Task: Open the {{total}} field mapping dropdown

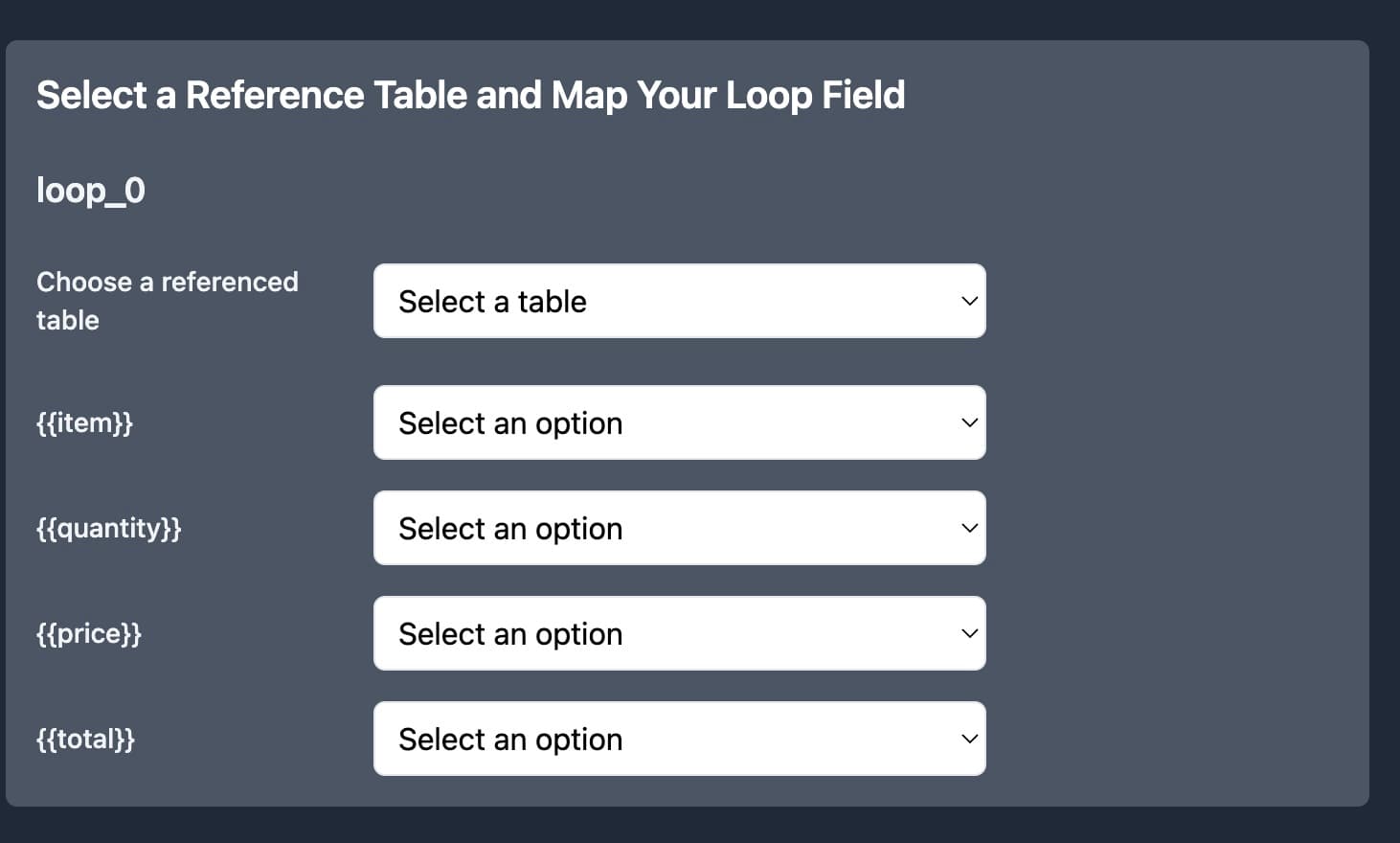Action: tap(679, 739)
